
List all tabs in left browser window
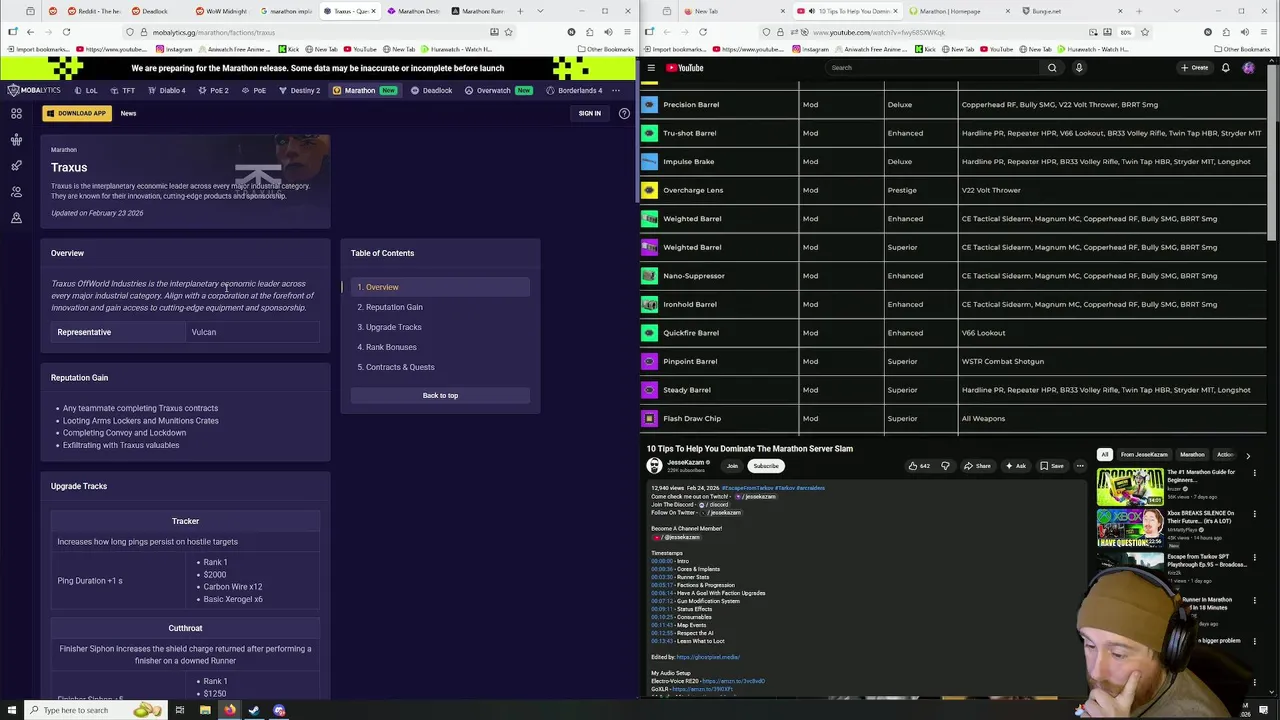[541, 11]
